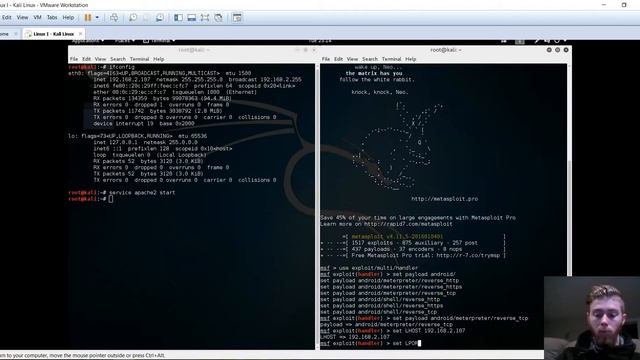Viewport: 640px width, 360px height.
Task: Open the snapshot manager icon
Action: (x=160, y=18)
